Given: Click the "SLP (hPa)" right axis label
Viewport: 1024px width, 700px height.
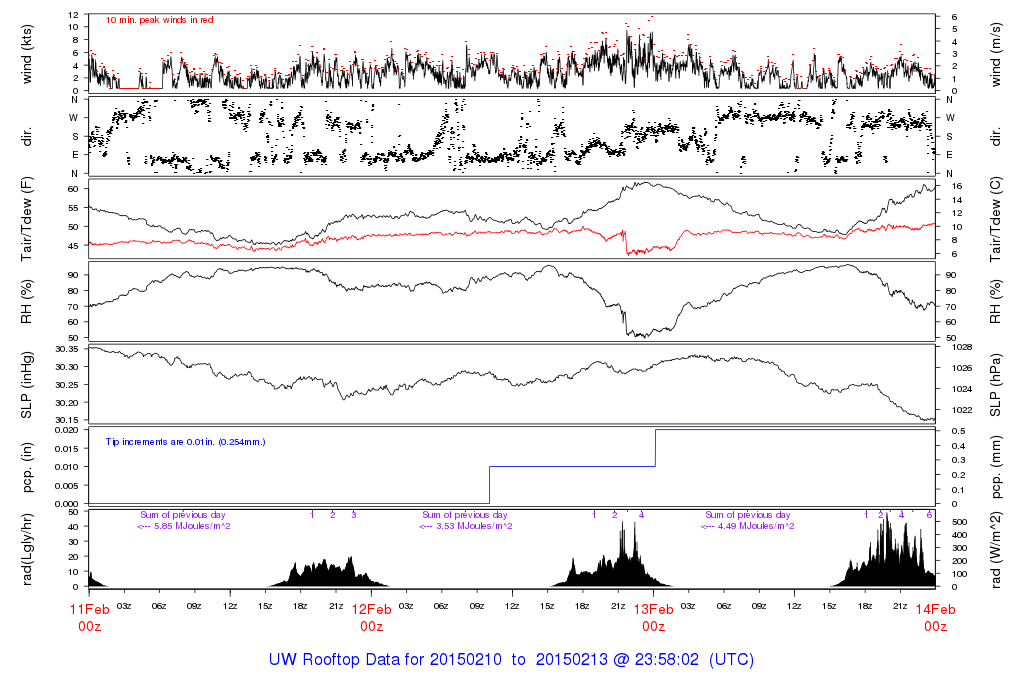Looking at the screenshot, I should 997,385.
